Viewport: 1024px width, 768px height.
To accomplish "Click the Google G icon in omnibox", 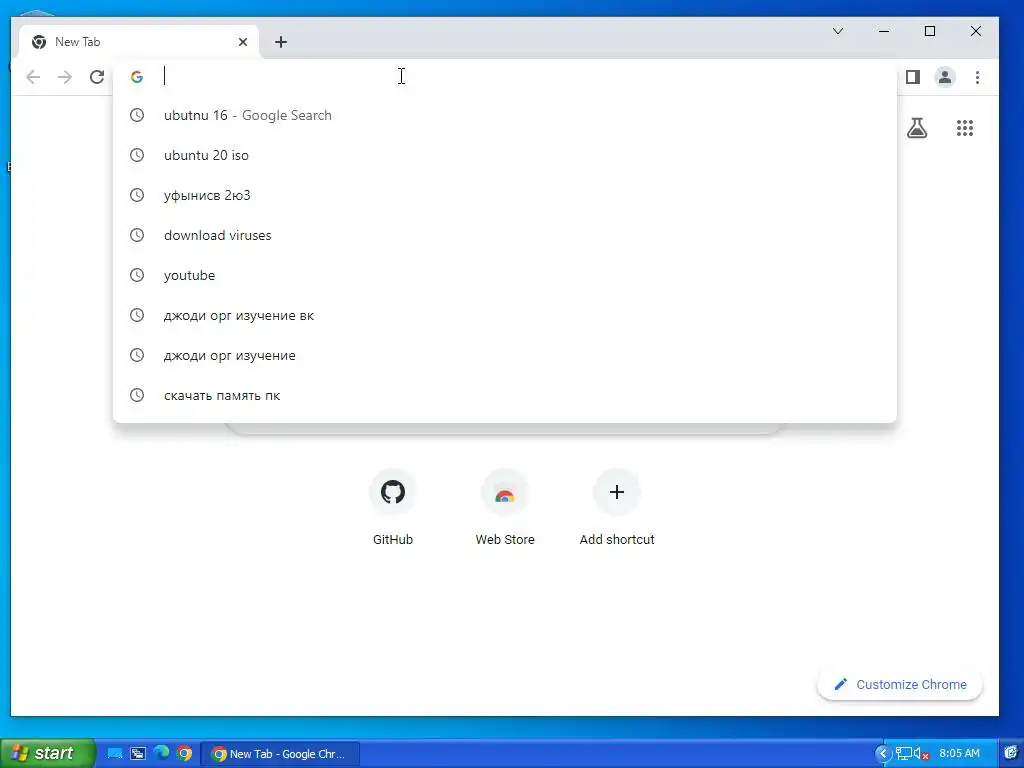I will pos(136,77).
